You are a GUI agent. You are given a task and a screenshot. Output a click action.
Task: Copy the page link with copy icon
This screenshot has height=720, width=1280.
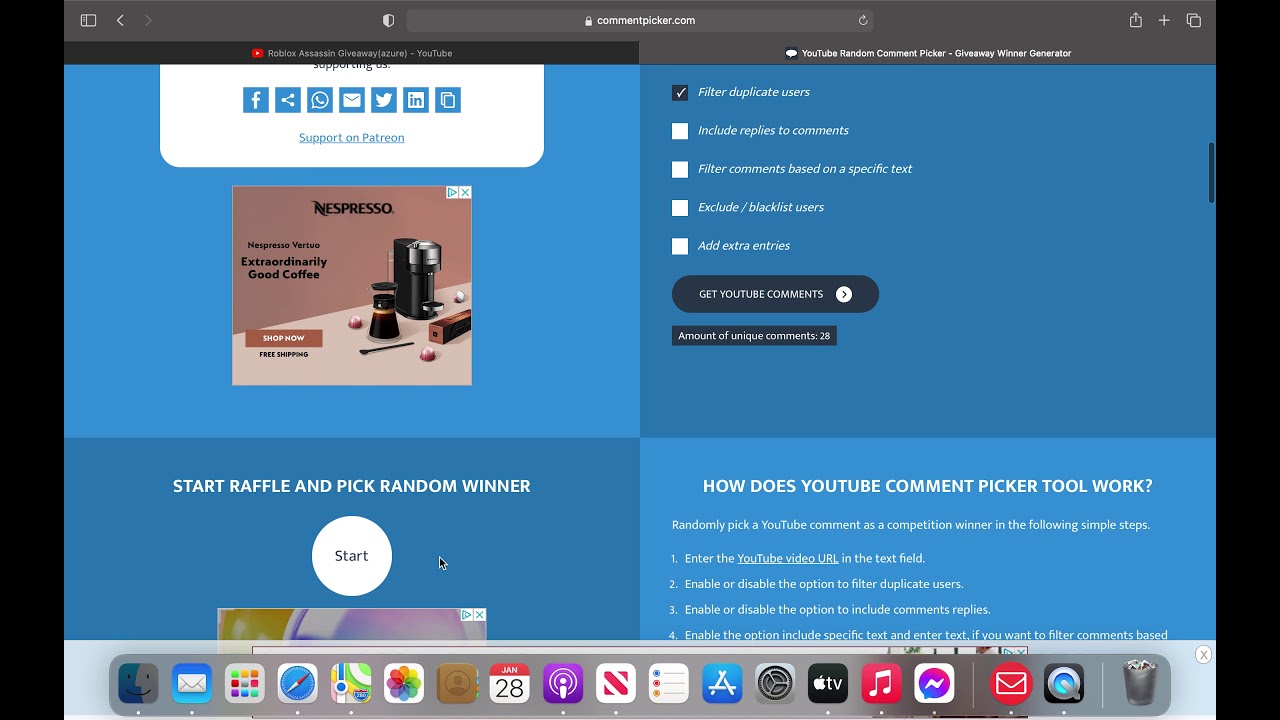click(448, 100)
